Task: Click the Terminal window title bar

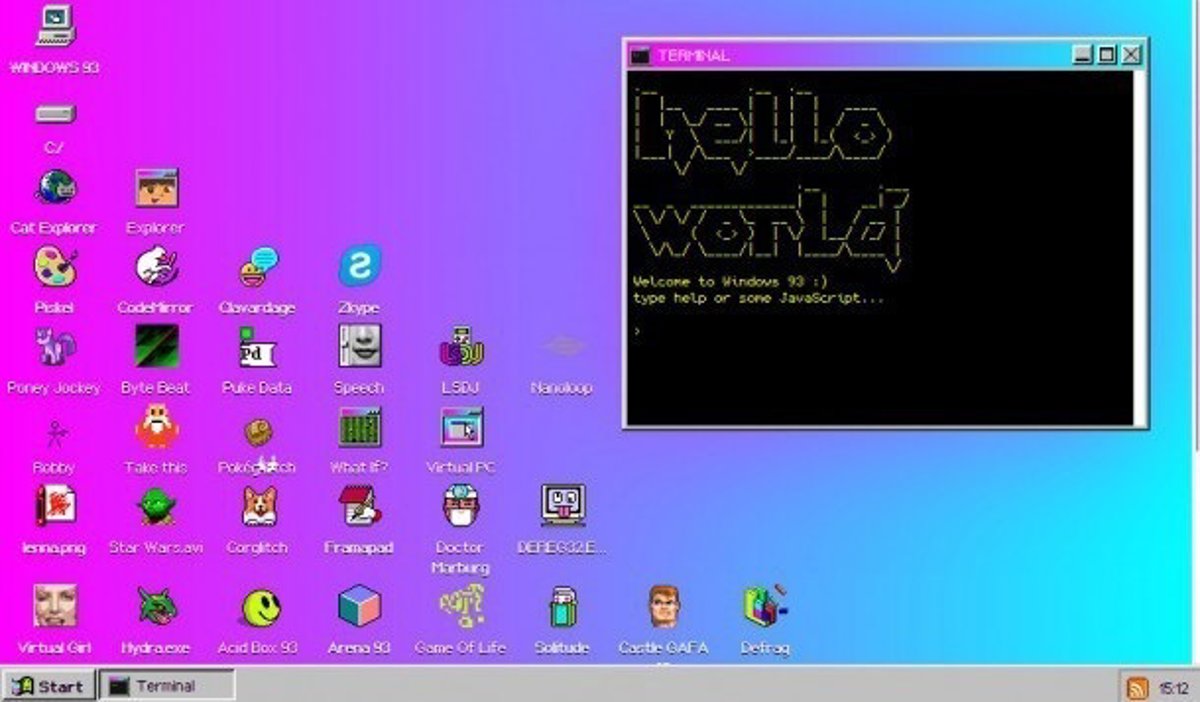Action: [x=850, y=55]
